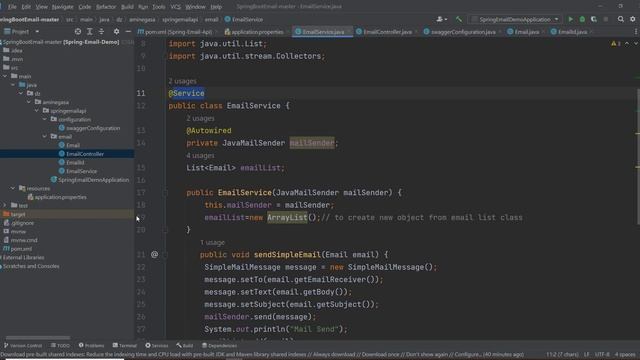640x360 pixels.
Task: Click the email breadcrumb in navigation bar
Action: pos(211,19)
